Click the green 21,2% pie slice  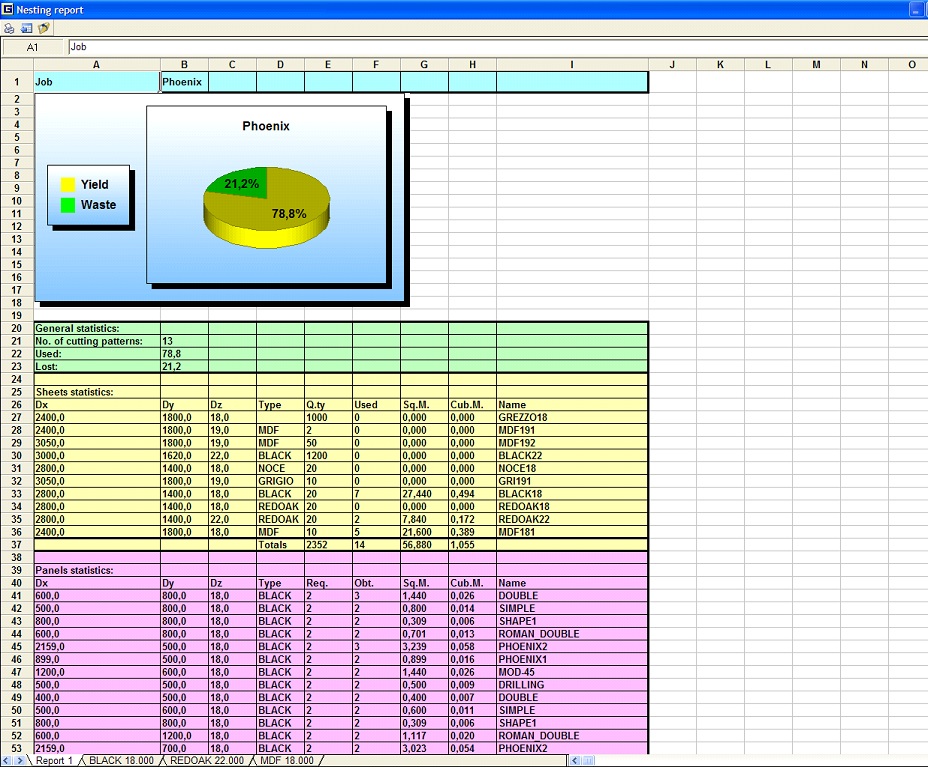point(236,184)
